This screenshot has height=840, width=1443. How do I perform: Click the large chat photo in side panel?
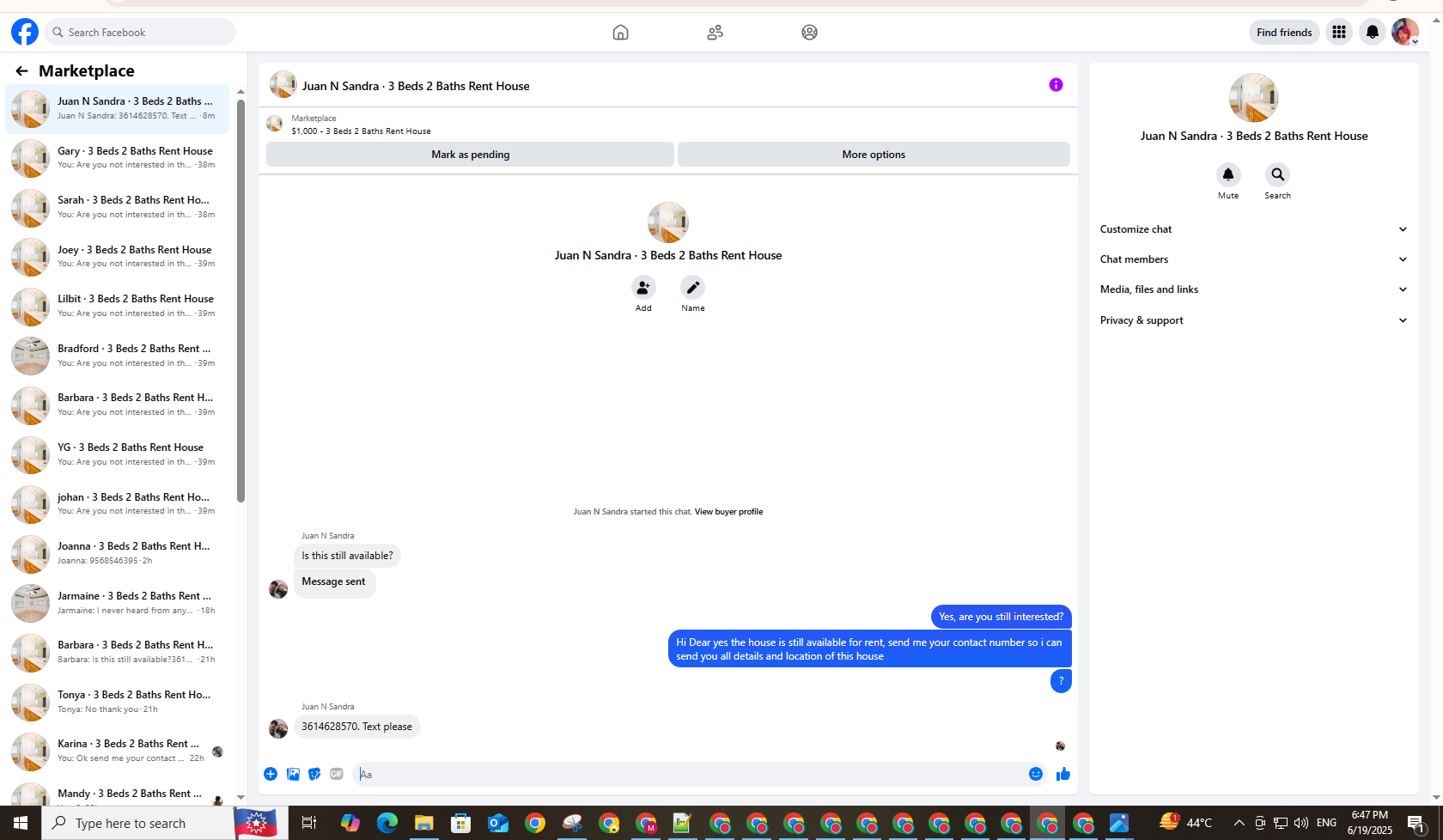click(1253, 98)
